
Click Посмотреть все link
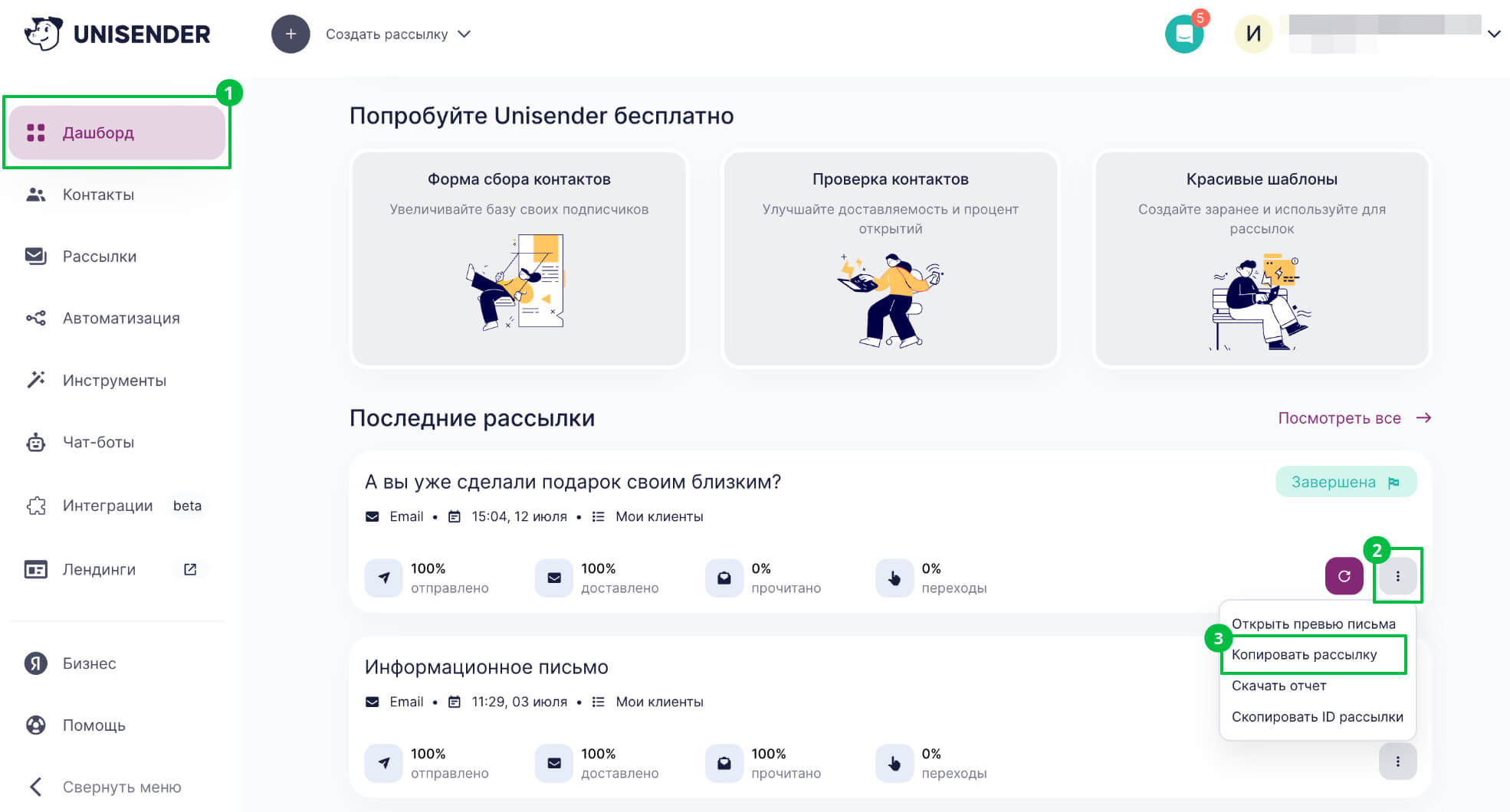click(x=1339, y=418)
